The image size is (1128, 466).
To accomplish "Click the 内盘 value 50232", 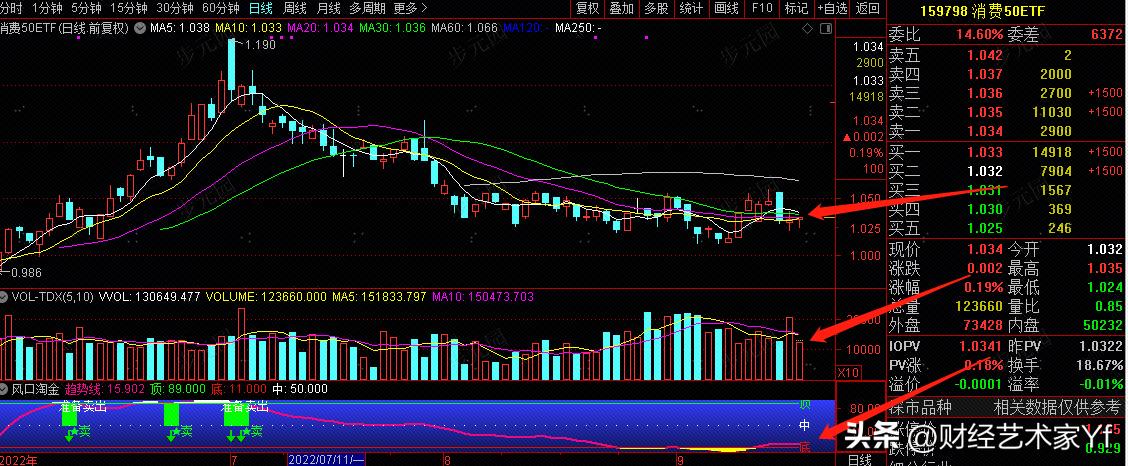I will point(1104,326).
